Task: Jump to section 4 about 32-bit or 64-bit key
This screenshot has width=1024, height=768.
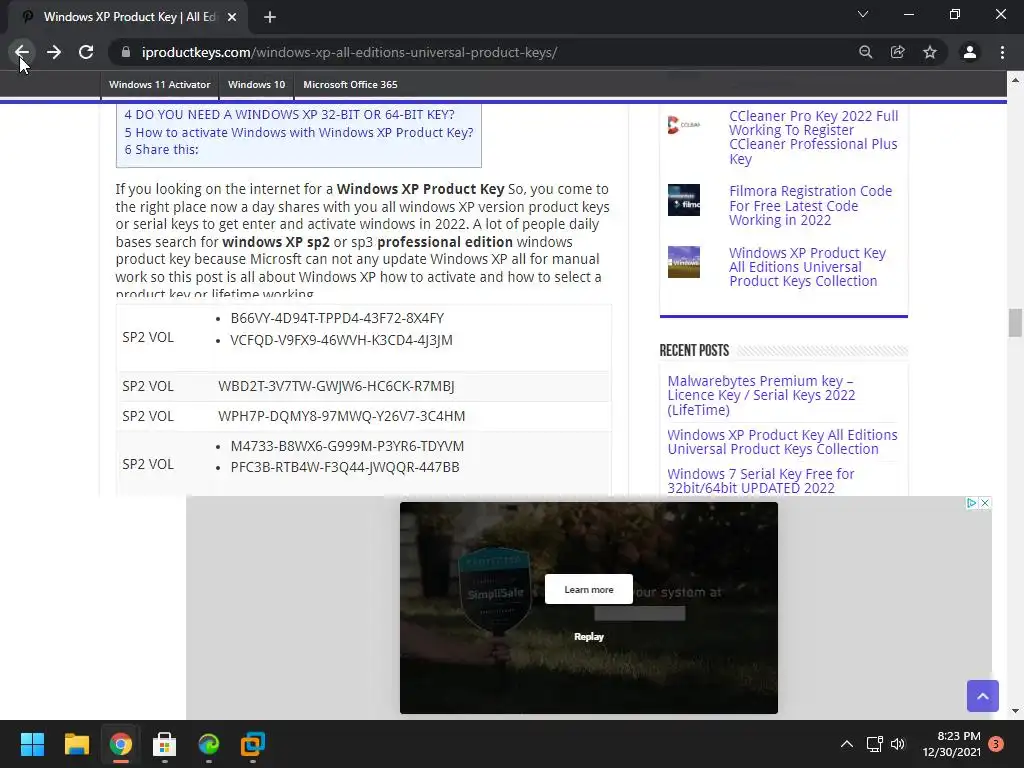Action: 289,114
